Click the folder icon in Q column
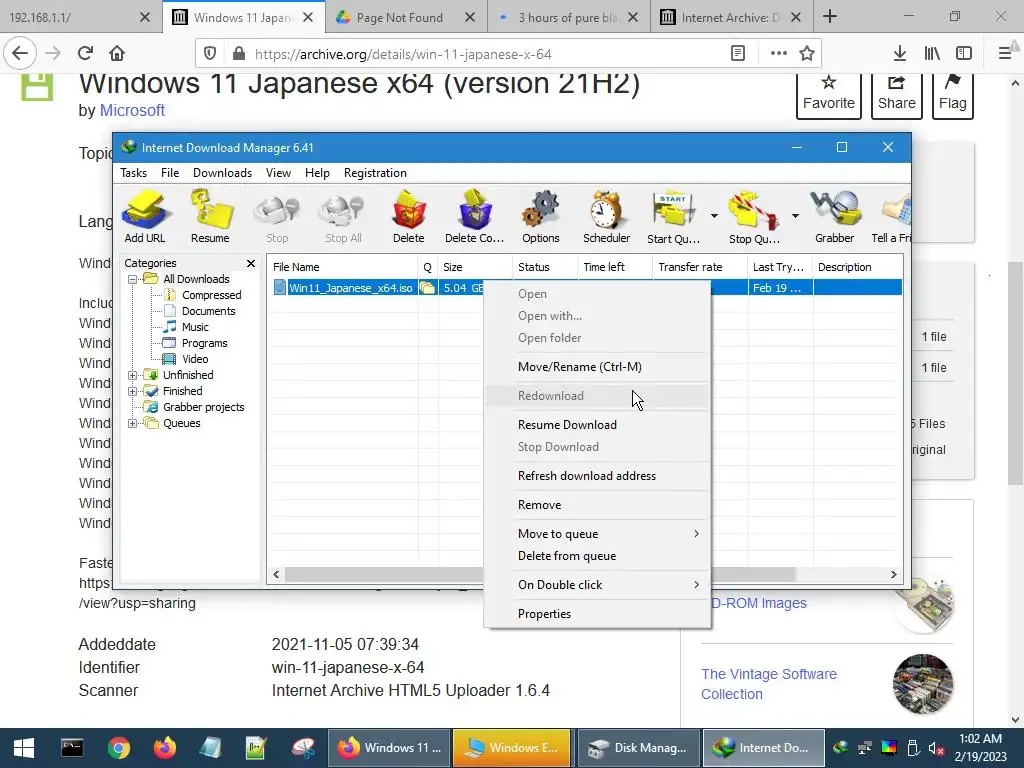This screenshot has height=768, width=1024. pyautogui.click(x=427, y=288)
